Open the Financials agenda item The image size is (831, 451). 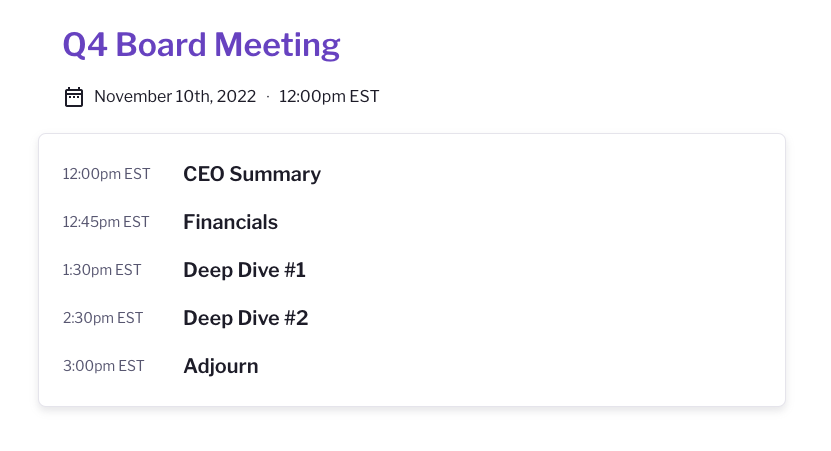point(230,222)
